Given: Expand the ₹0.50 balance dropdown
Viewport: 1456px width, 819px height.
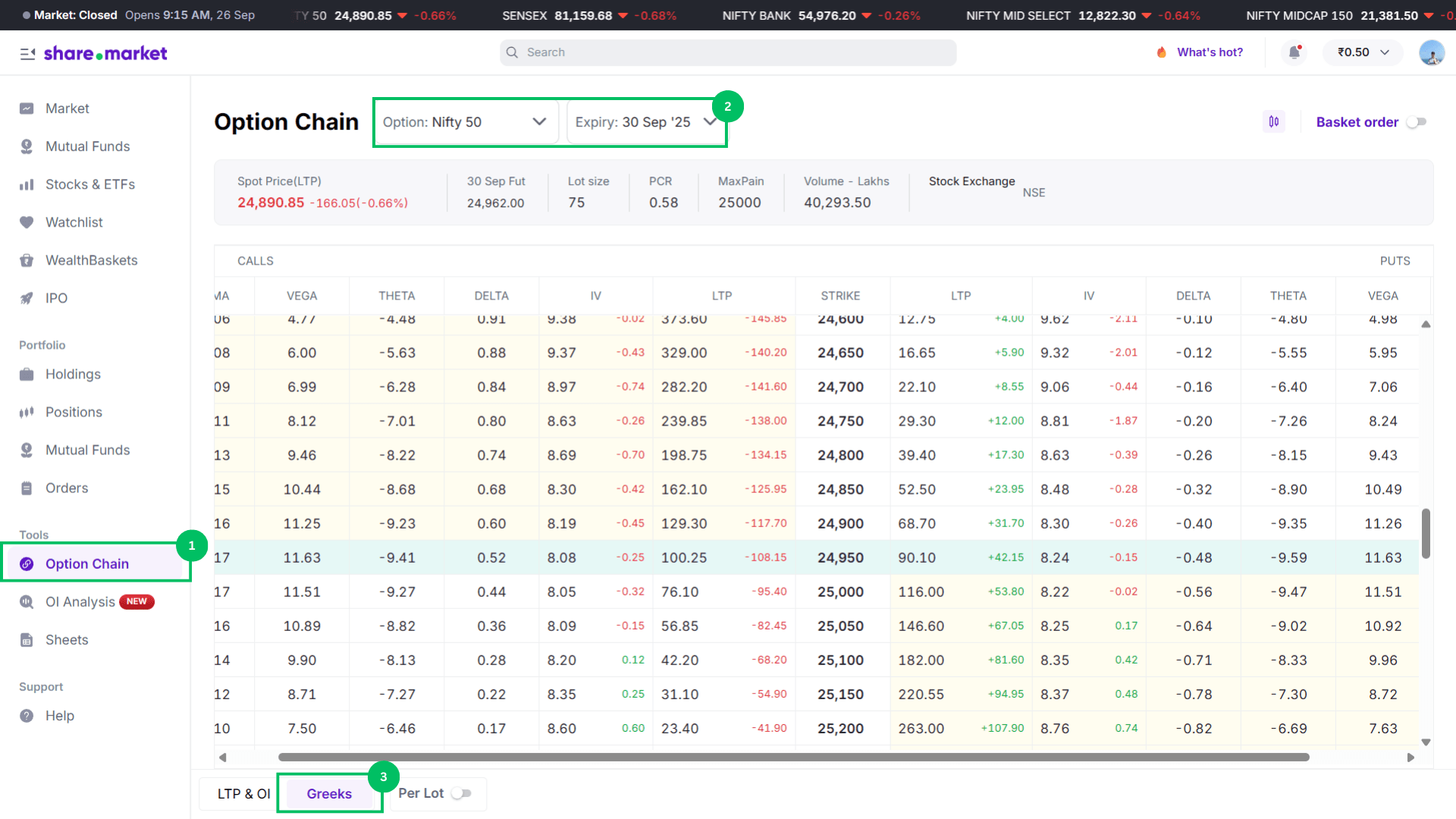Looking at the screenshot, I should coord(1363,52).
